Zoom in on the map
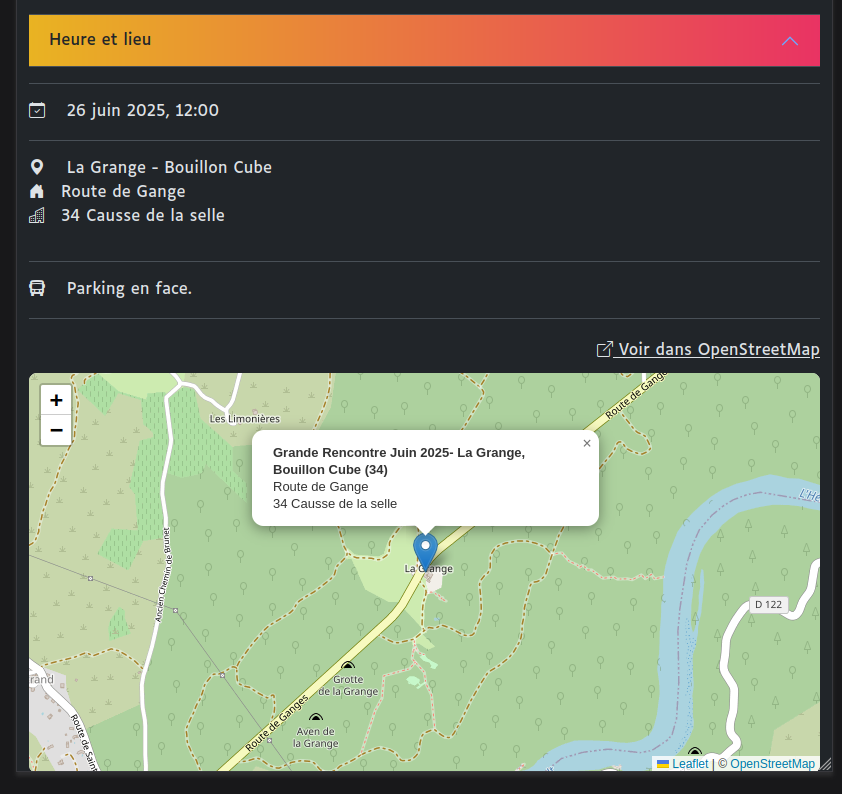The width and height of the screenshot is (842, 794). [x=56, y=400]
